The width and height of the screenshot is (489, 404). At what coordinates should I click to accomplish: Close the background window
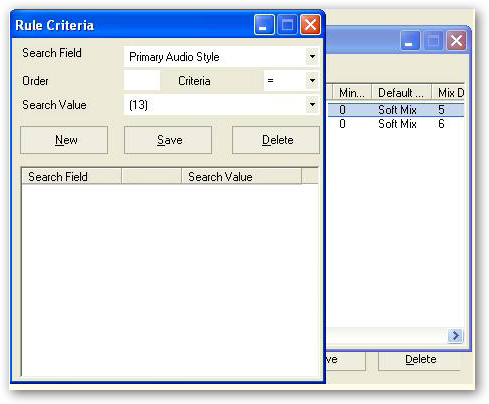456,41
